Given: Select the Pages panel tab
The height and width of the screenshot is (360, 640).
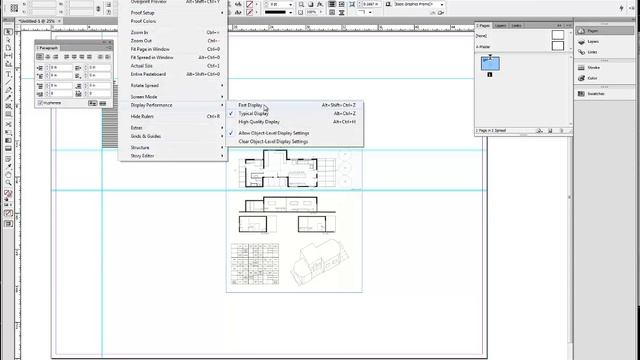Looking at the screenshot, I should [483, 25].
